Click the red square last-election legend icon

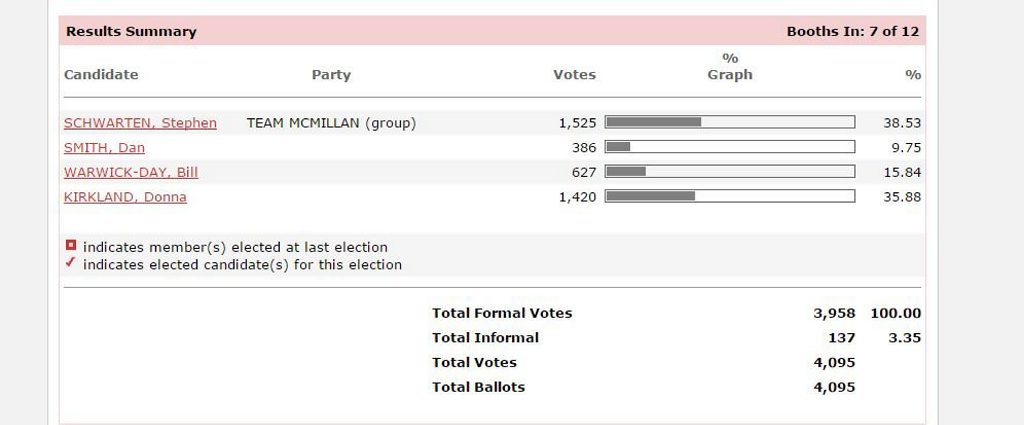(71, 245)
